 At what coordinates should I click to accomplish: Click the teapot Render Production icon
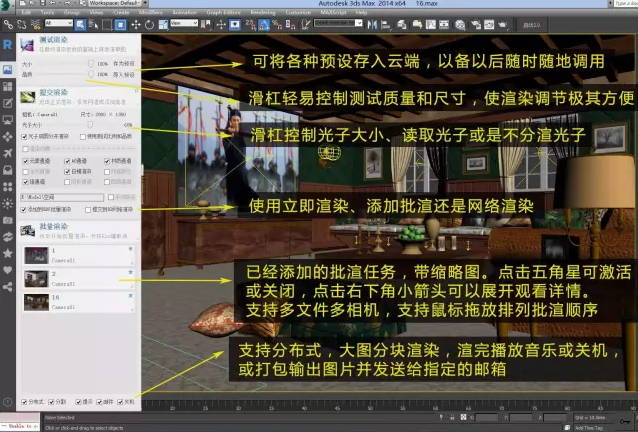503,25
